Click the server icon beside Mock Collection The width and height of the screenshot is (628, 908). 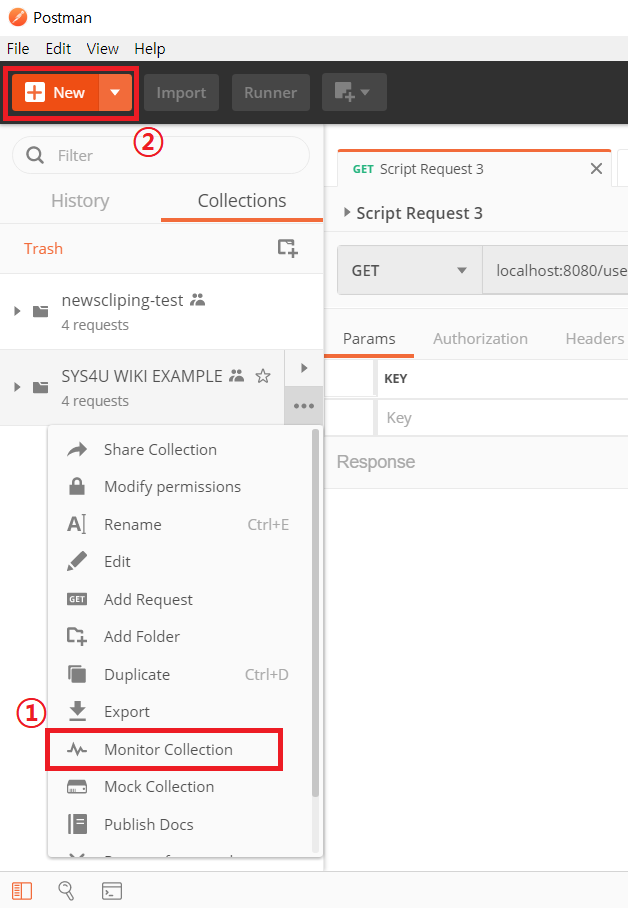point(77,786)
